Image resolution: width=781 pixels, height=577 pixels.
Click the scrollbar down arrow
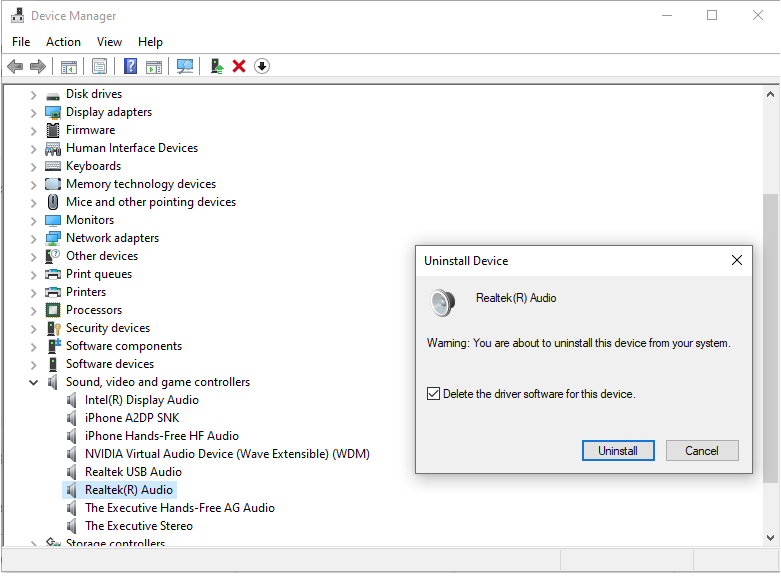pyautogui.click(x=770, y=538)
